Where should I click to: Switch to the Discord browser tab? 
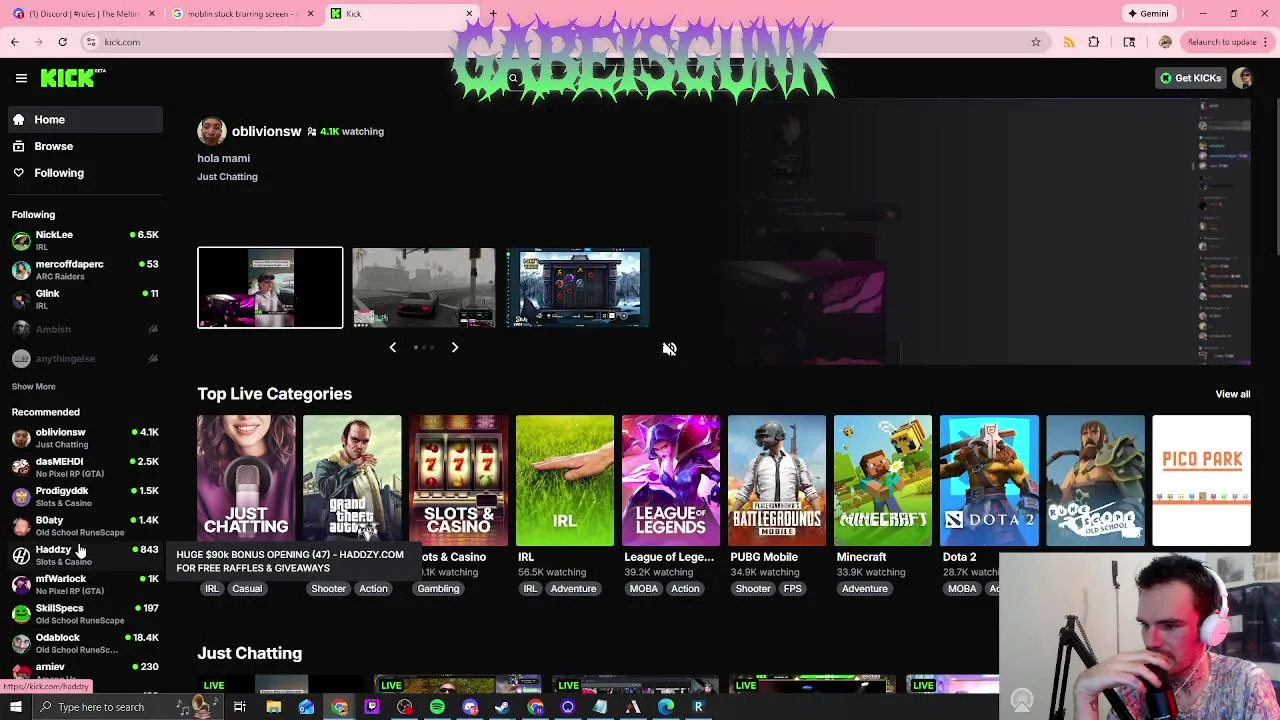(x=84, y=14)
